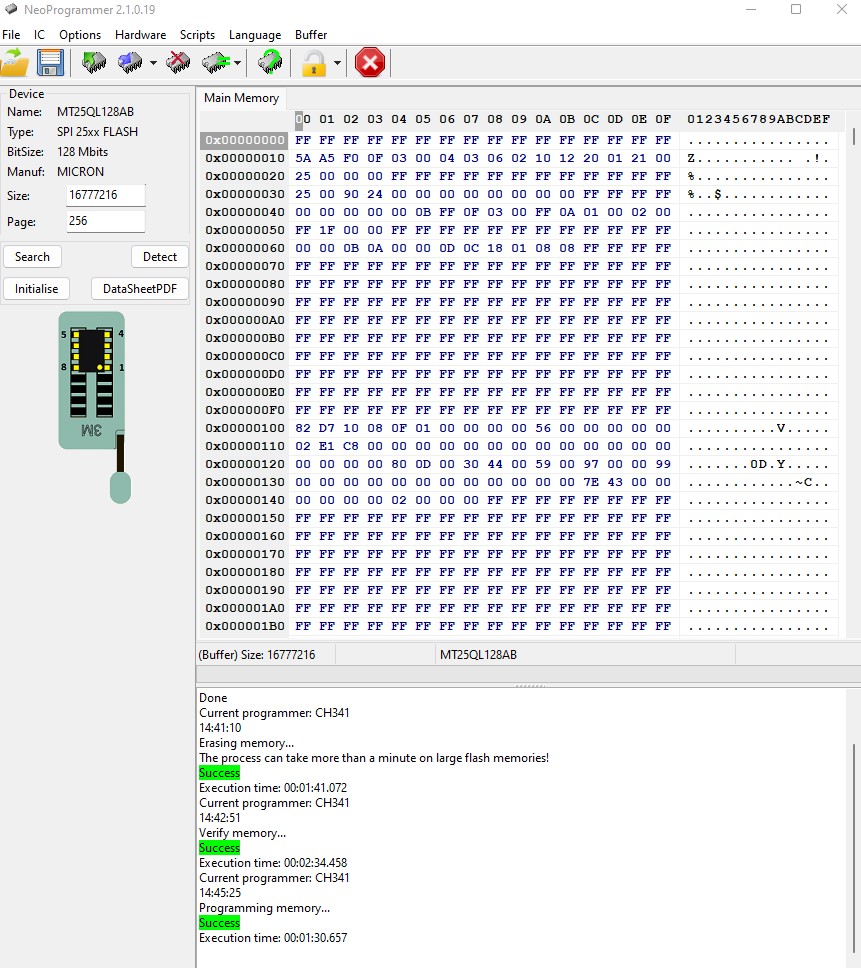
Task: Click Execution time: 00:01:41.072 log line
Action: pos(273,788)
